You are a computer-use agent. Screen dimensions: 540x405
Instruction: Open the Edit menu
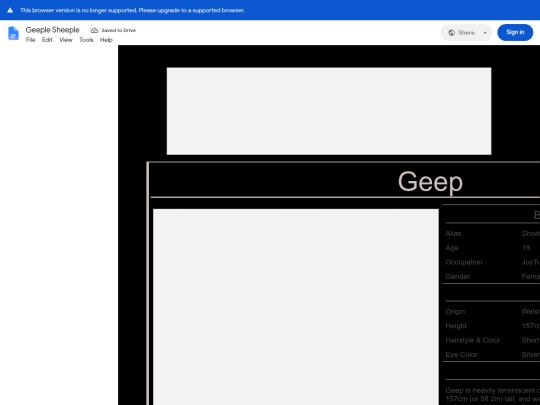point(47,40)
